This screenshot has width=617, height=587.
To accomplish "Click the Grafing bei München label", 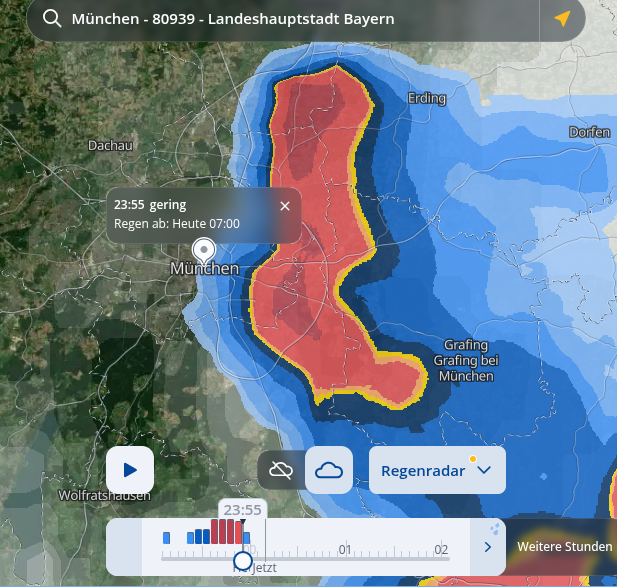I will click(466, 368).
